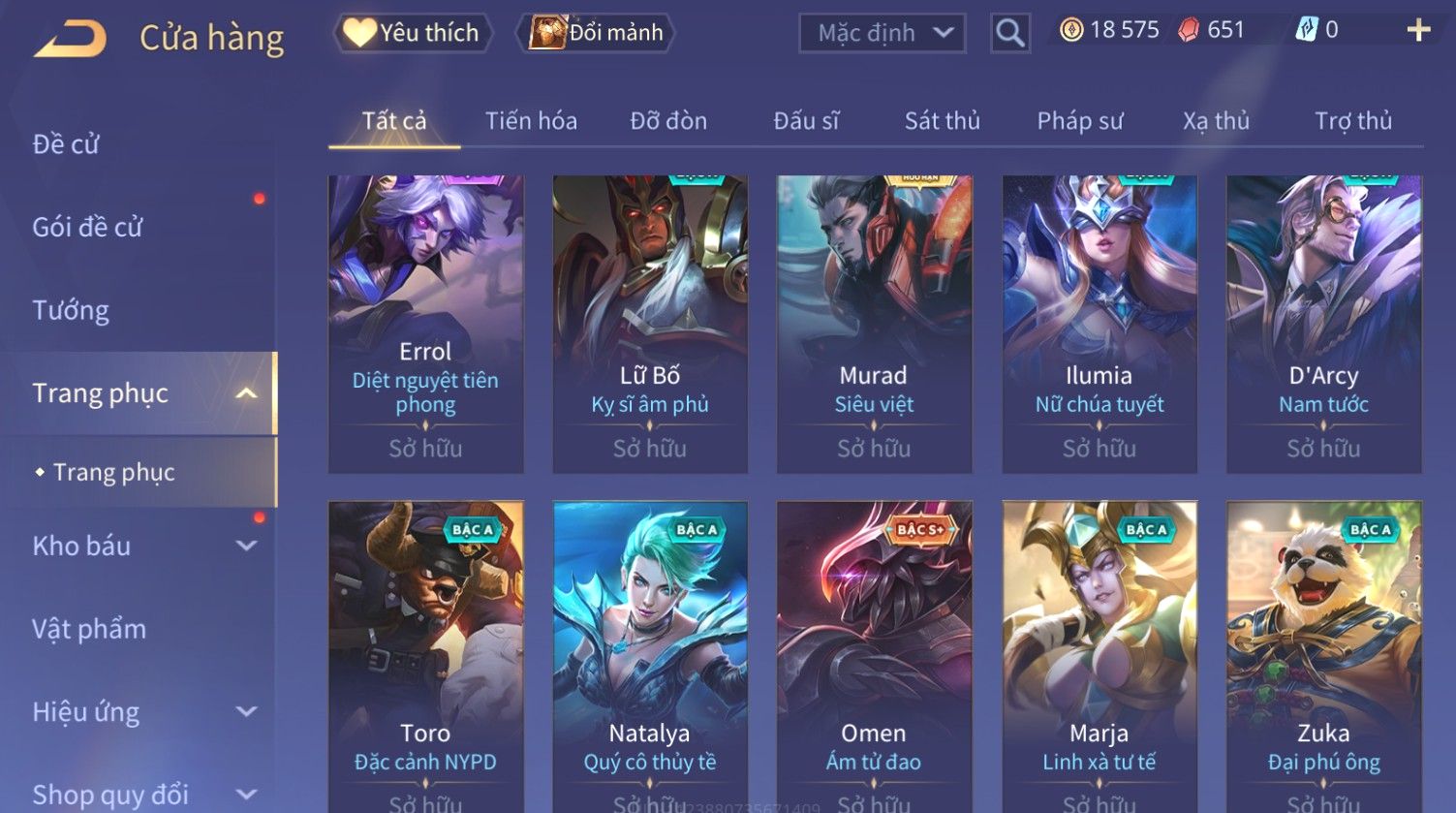Switch to the Pháp sư tab
1456x813 pixels.
click(x=1080, y=121)
